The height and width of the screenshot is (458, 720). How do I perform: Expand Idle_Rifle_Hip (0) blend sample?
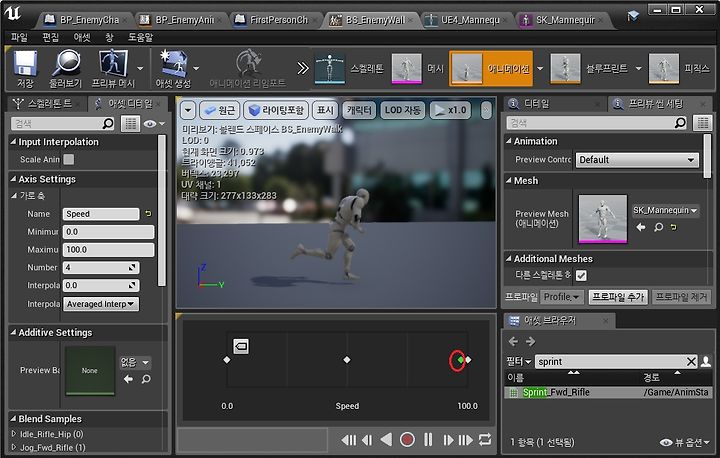[x=14, y=434]
